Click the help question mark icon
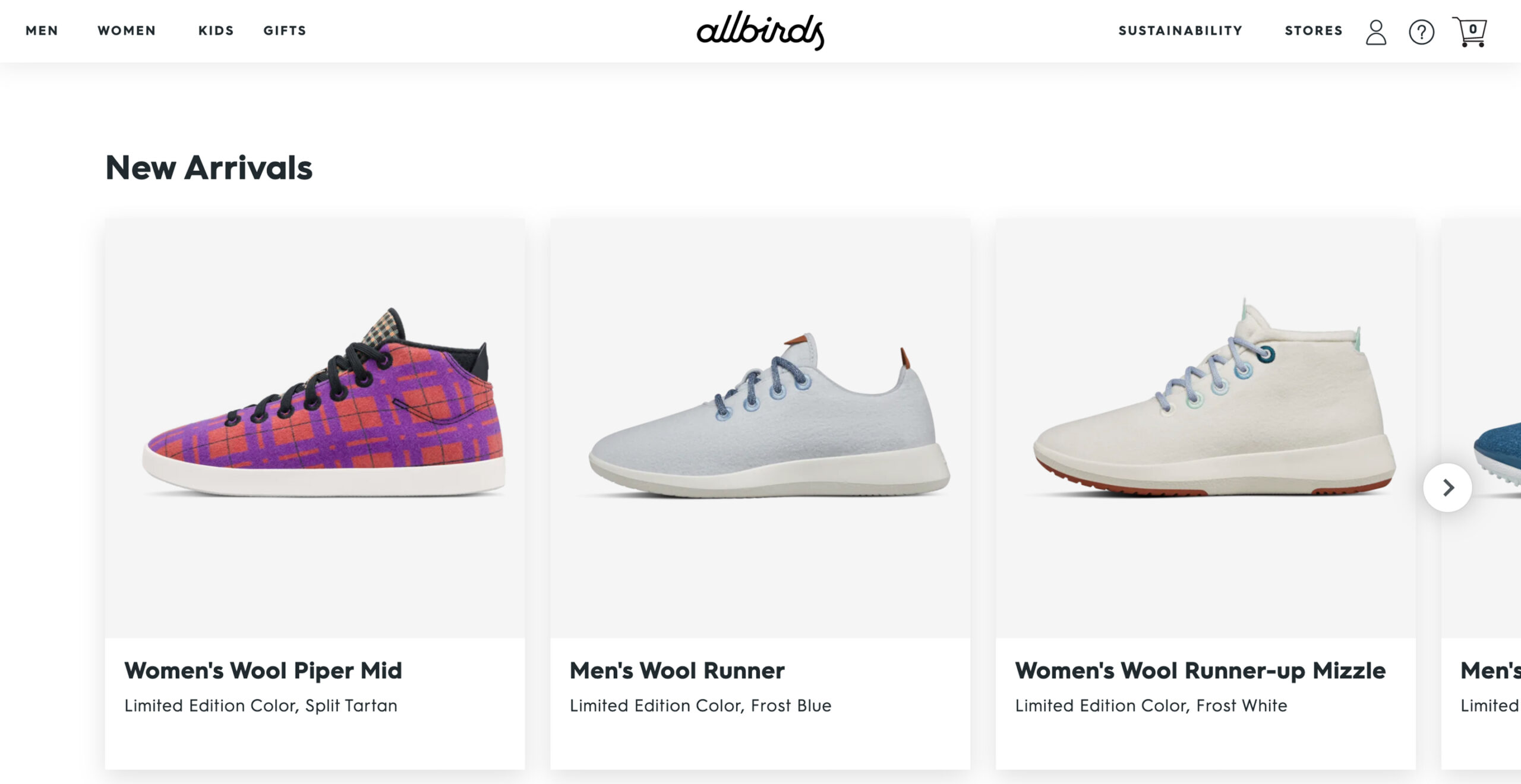The width and height of the screenshot is (1521, 784). [1421, 33]
